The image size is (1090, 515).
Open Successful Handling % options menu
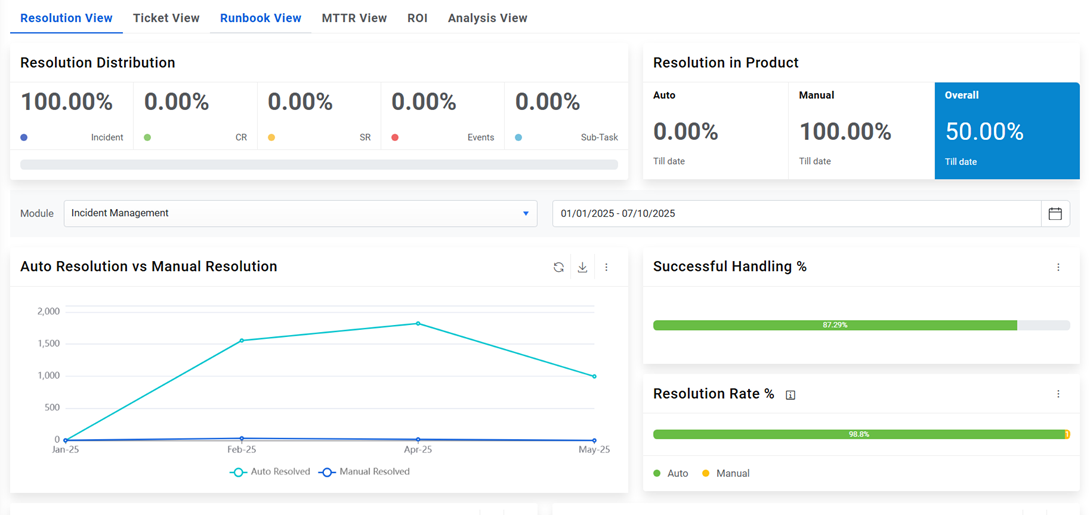[x=1058, y=267]
